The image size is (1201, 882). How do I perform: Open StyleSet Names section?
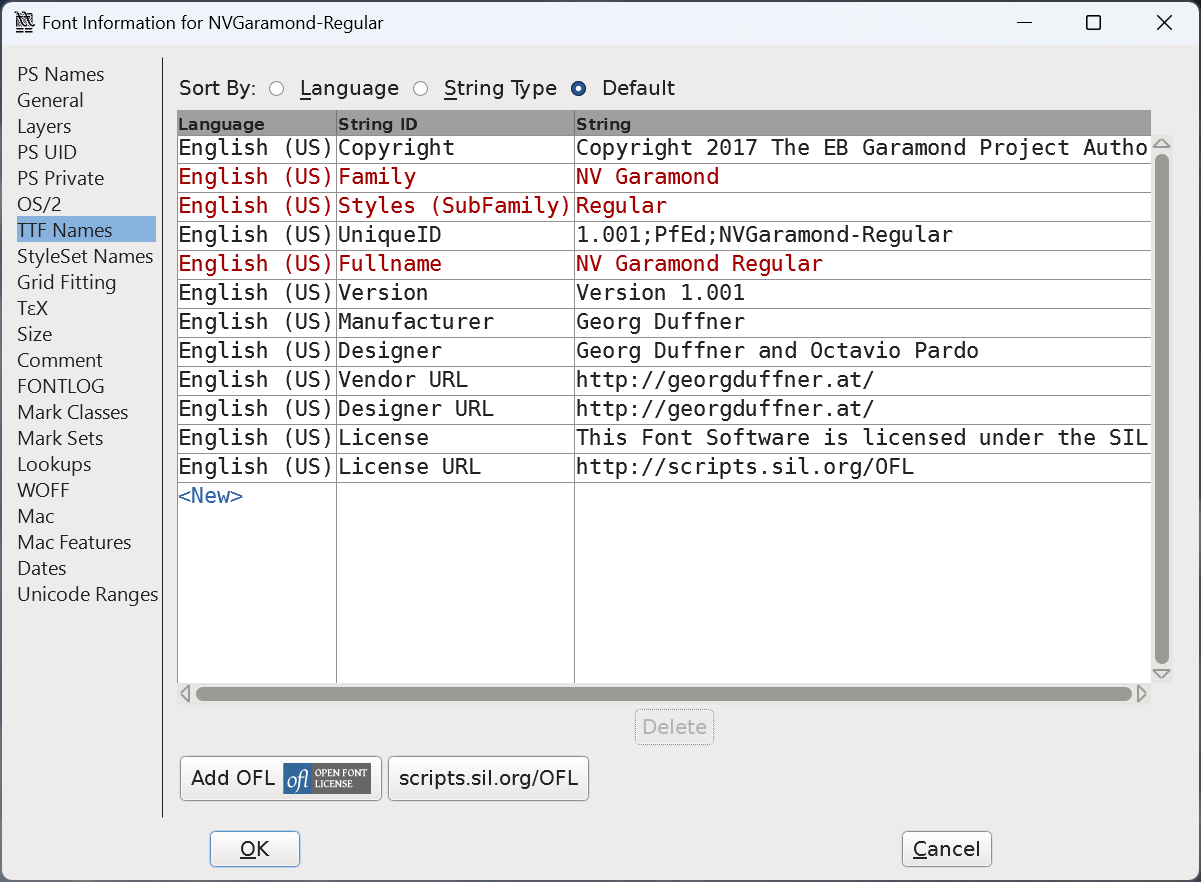tap(85, 257)
